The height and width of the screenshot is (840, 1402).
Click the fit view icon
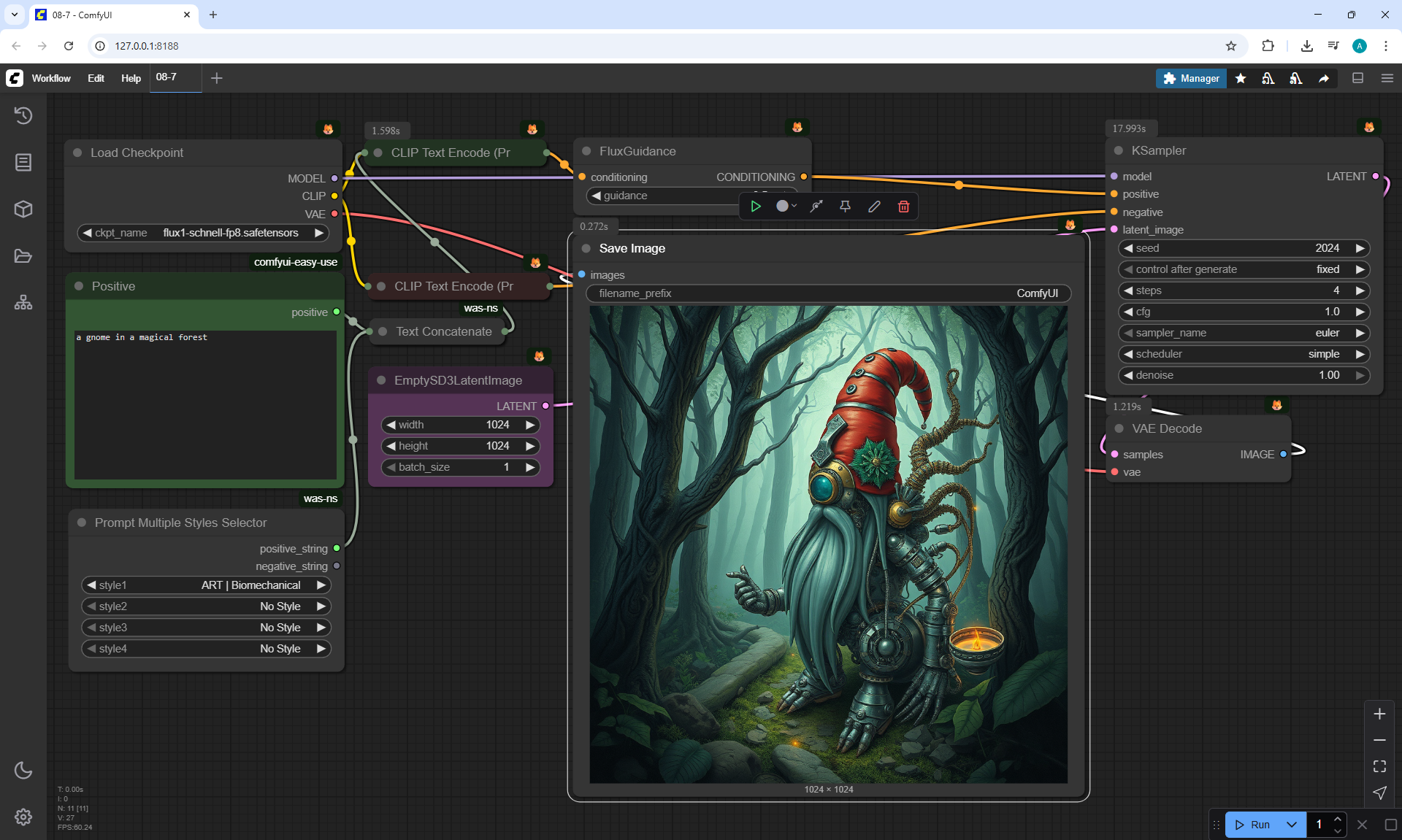click(1379, 766)
